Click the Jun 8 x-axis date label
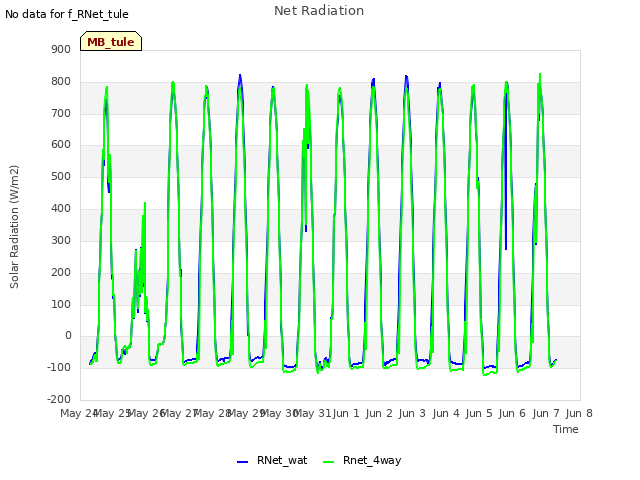Screen dimensions: 640x480 coord(579,413)
